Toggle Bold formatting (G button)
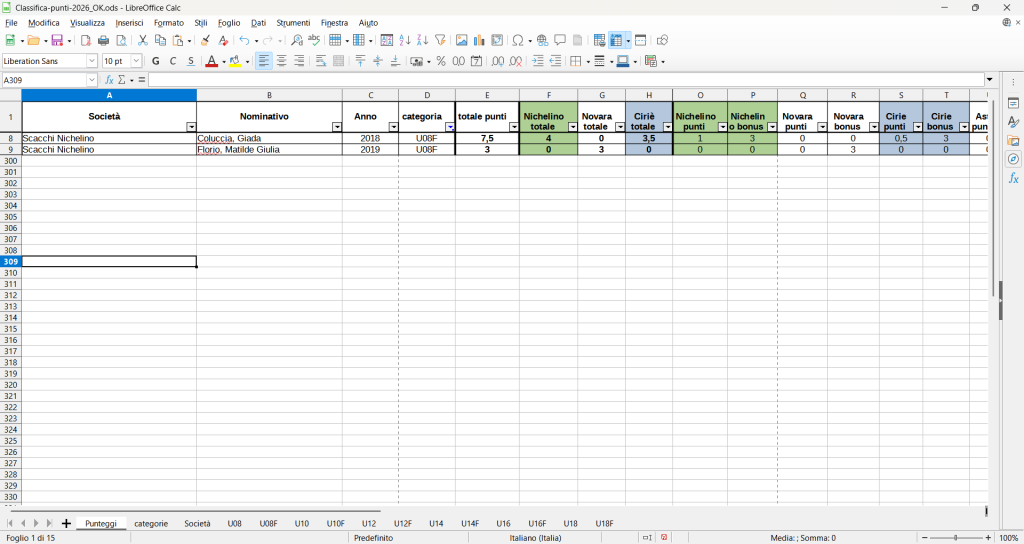The height and width of the screenshot is (544, 1024). pos(155,61)
